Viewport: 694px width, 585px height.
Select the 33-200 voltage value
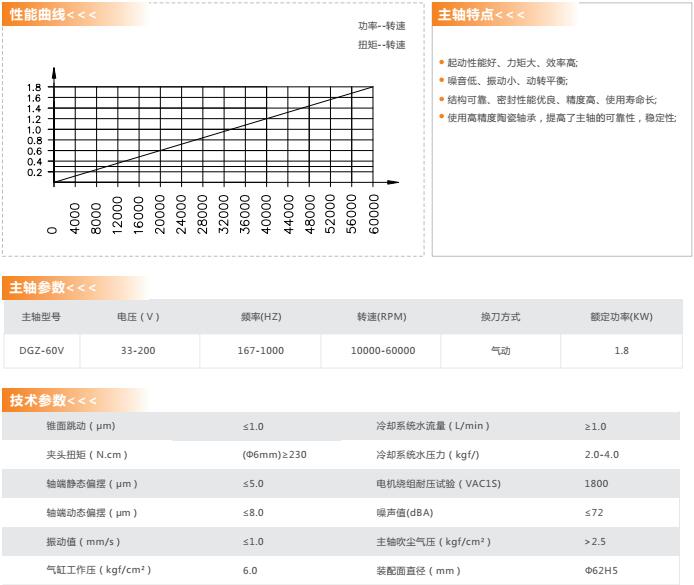[138, 351]
